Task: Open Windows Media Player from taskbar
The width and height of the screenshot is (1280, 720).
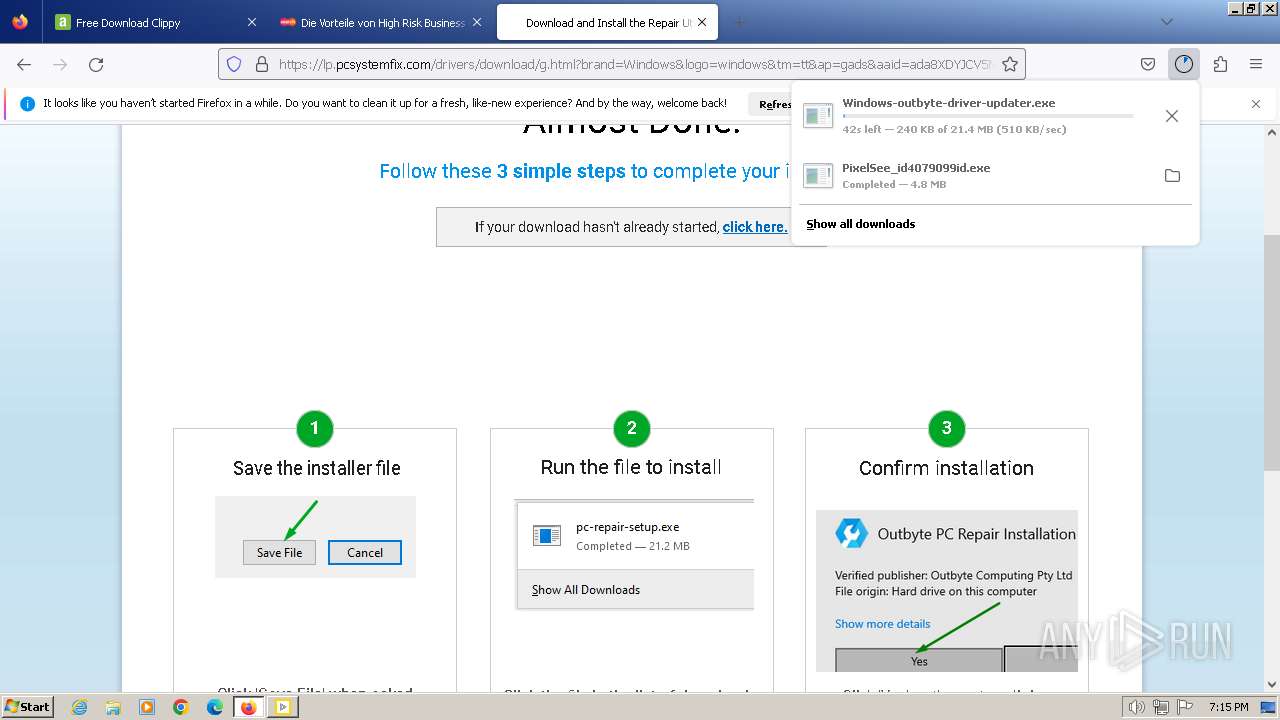Action: (x=147, y=707)
